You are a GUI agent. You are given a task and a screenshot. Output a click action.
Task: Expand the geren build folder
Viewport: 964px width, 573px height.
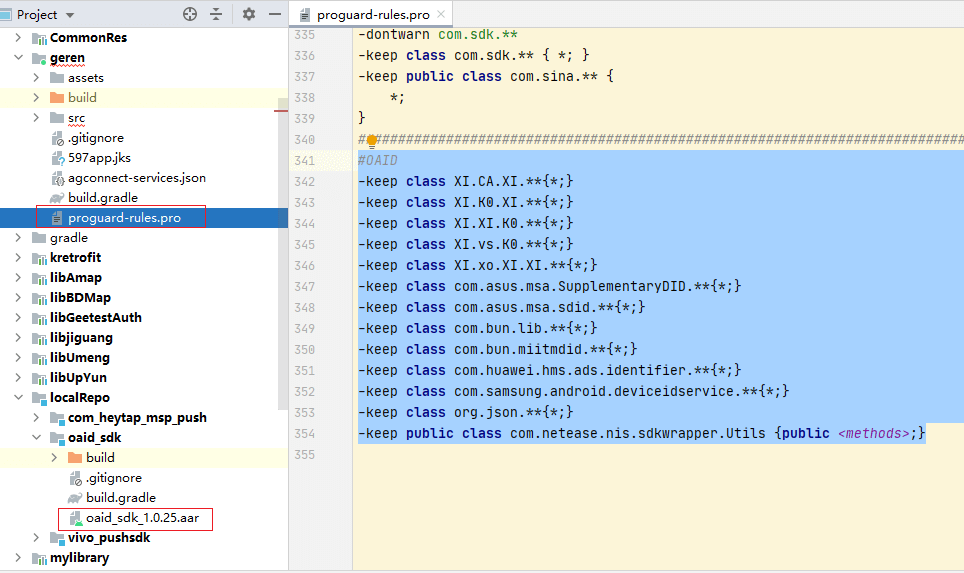[36, 97]
